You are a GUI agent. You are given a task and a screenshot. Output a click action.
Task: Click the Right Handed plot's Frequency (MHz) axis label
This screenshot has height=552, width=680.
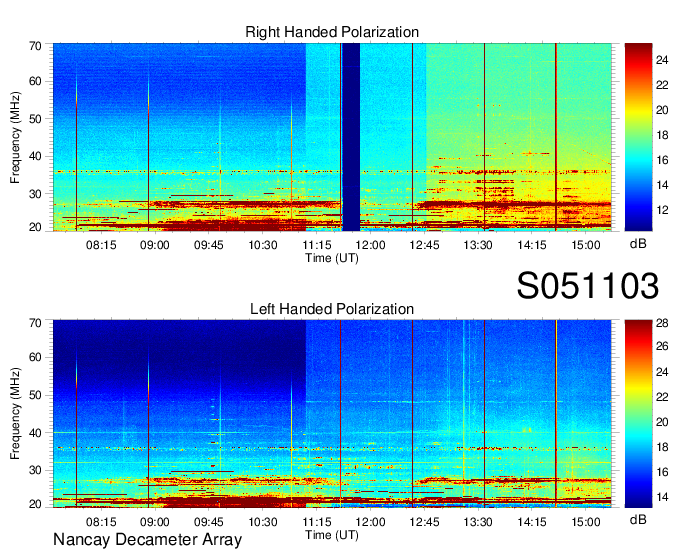click(x=15, y=137)
